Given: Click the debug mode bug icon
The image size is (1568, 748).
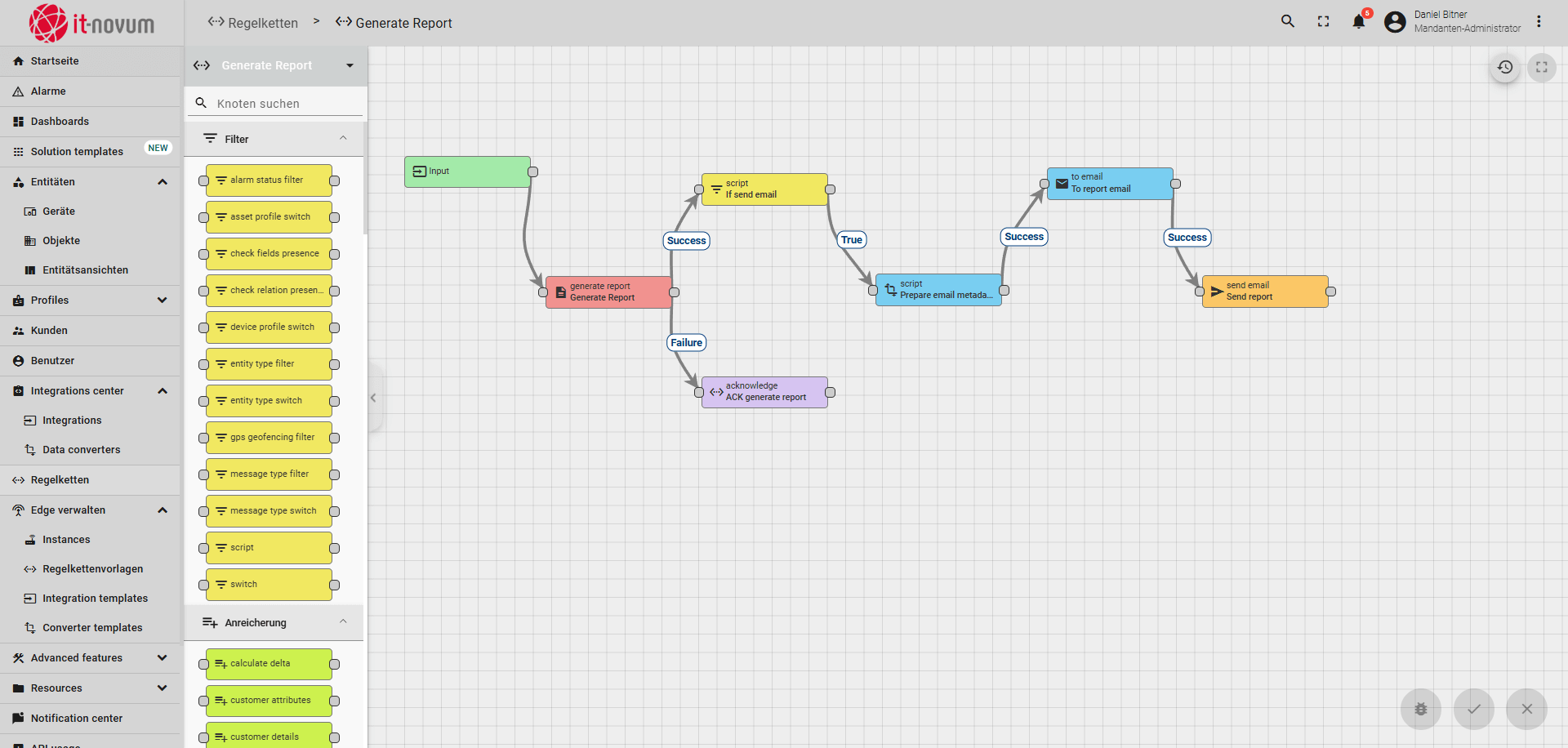Looking at the screenshot, I should [x=1420, y=709].
